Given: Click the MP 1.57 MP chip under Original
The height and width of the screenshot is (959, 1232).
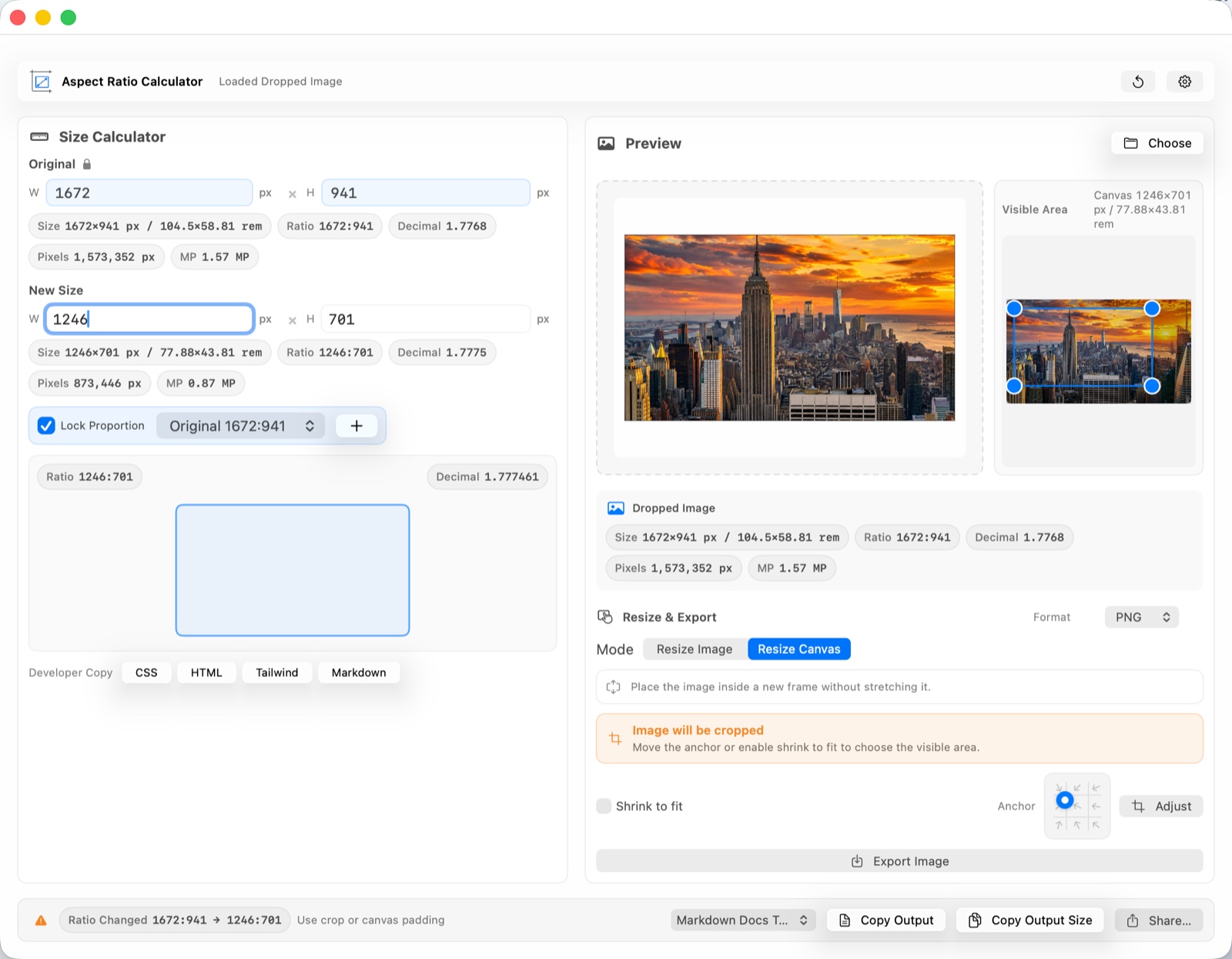Looking at the screenshot, I should click(215, 257).
